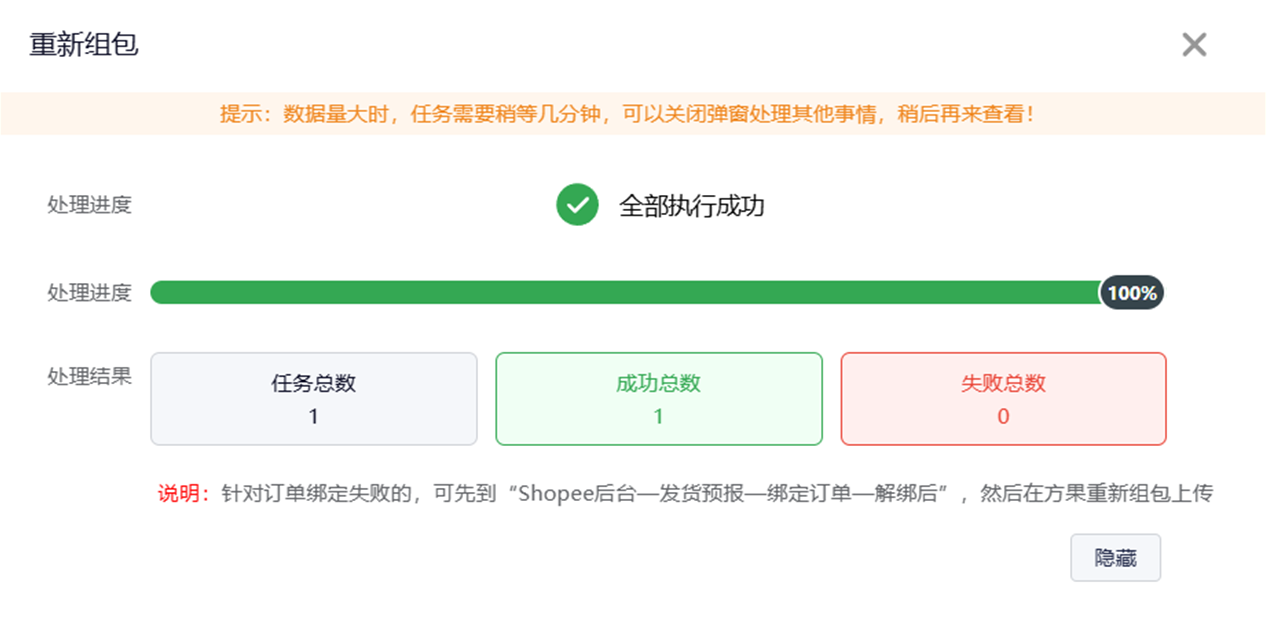Click the red 说明 label

[x=183, y=494]
